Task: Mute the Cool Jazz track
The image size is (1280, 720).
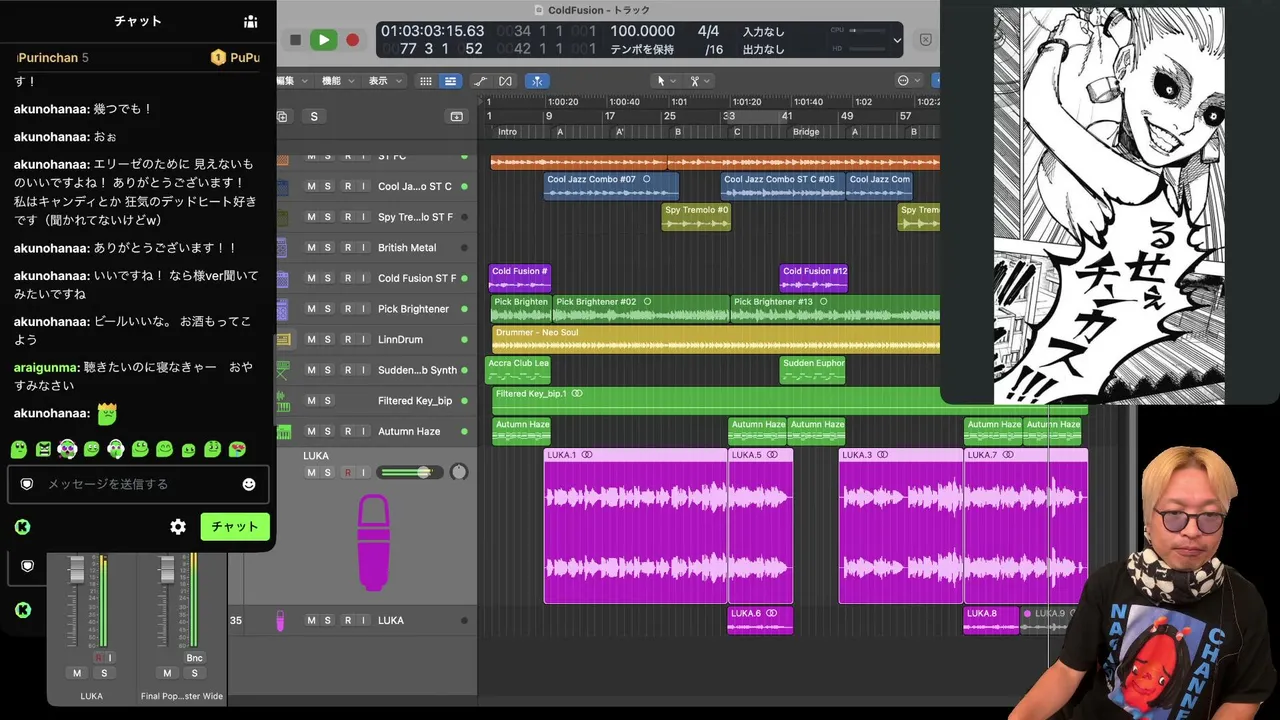Action: tap(311, 187)
